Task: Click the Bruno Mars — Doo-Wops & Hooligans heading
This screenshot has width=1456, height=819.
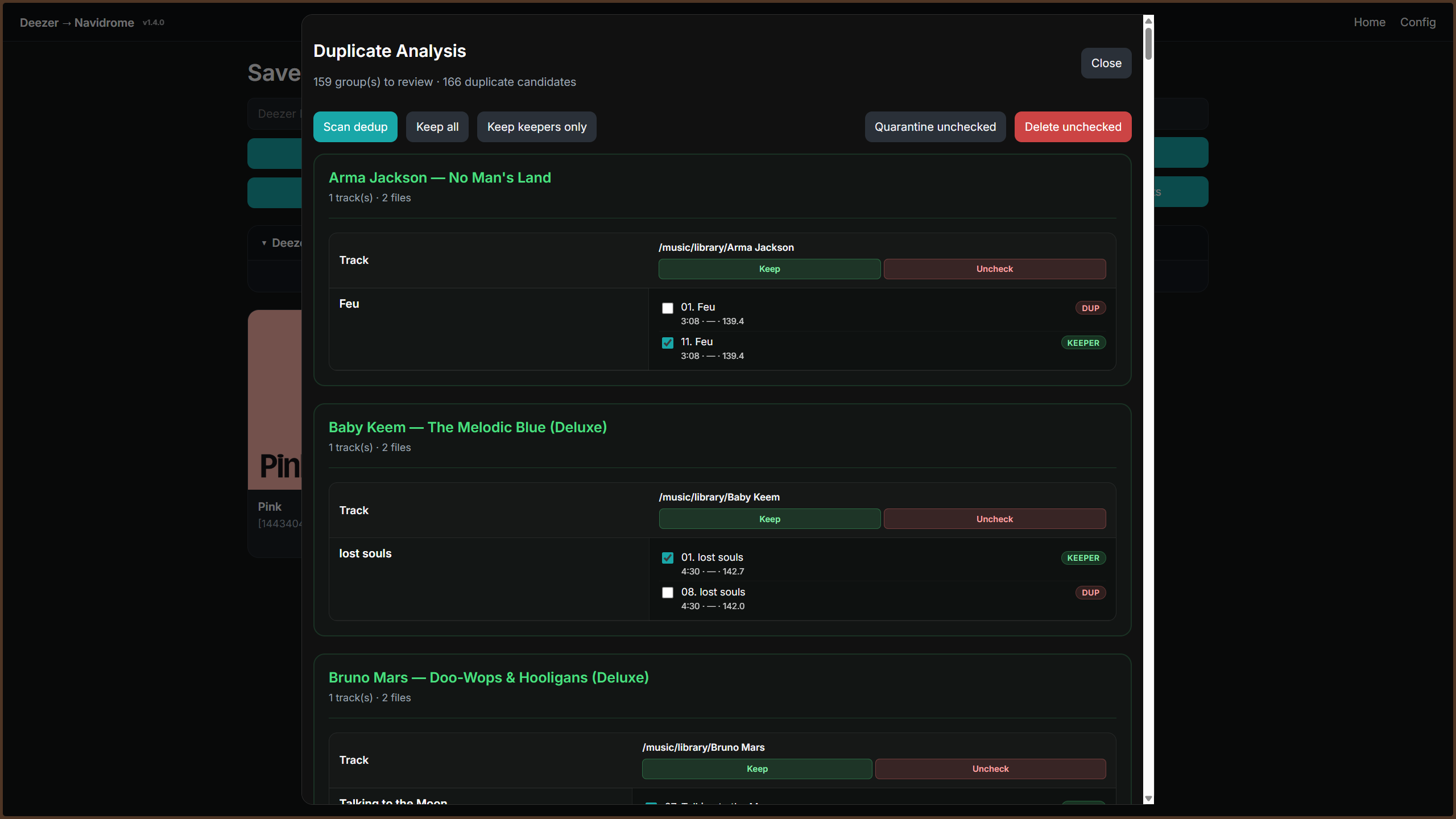Action: [489, 677]
